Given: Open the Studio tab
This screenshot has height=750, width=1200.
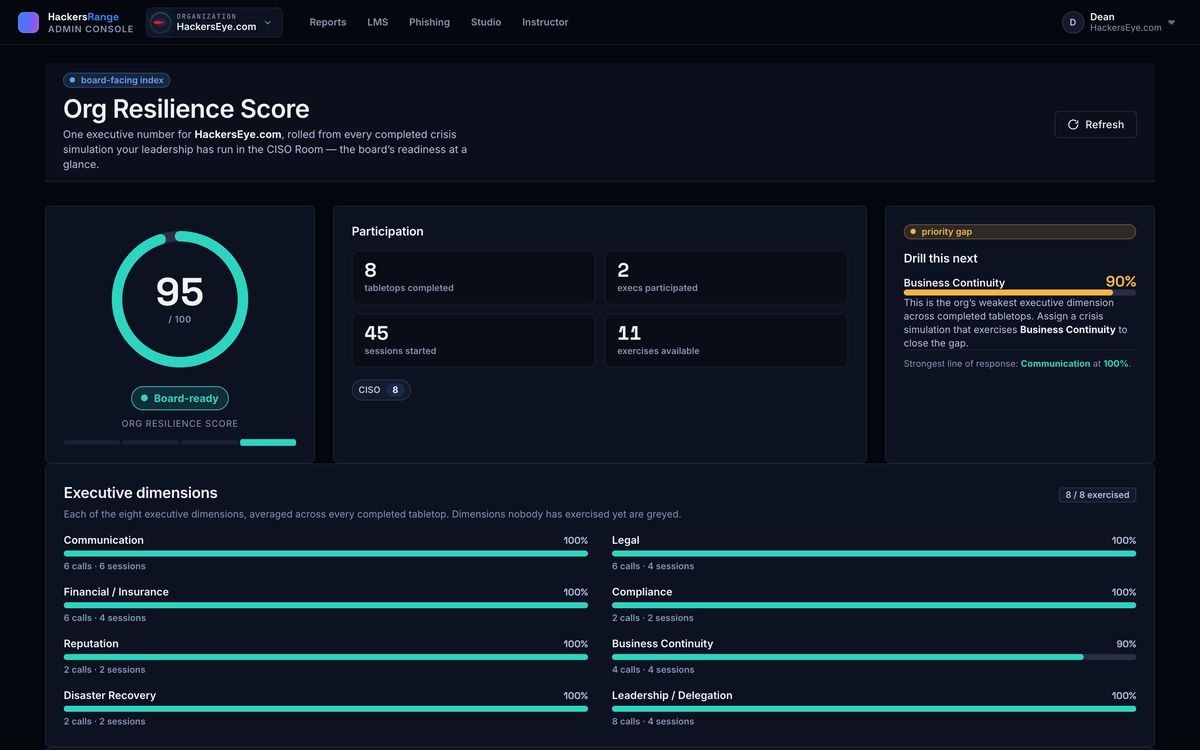Looking at the screenshot, I should (x=486, y=22).
